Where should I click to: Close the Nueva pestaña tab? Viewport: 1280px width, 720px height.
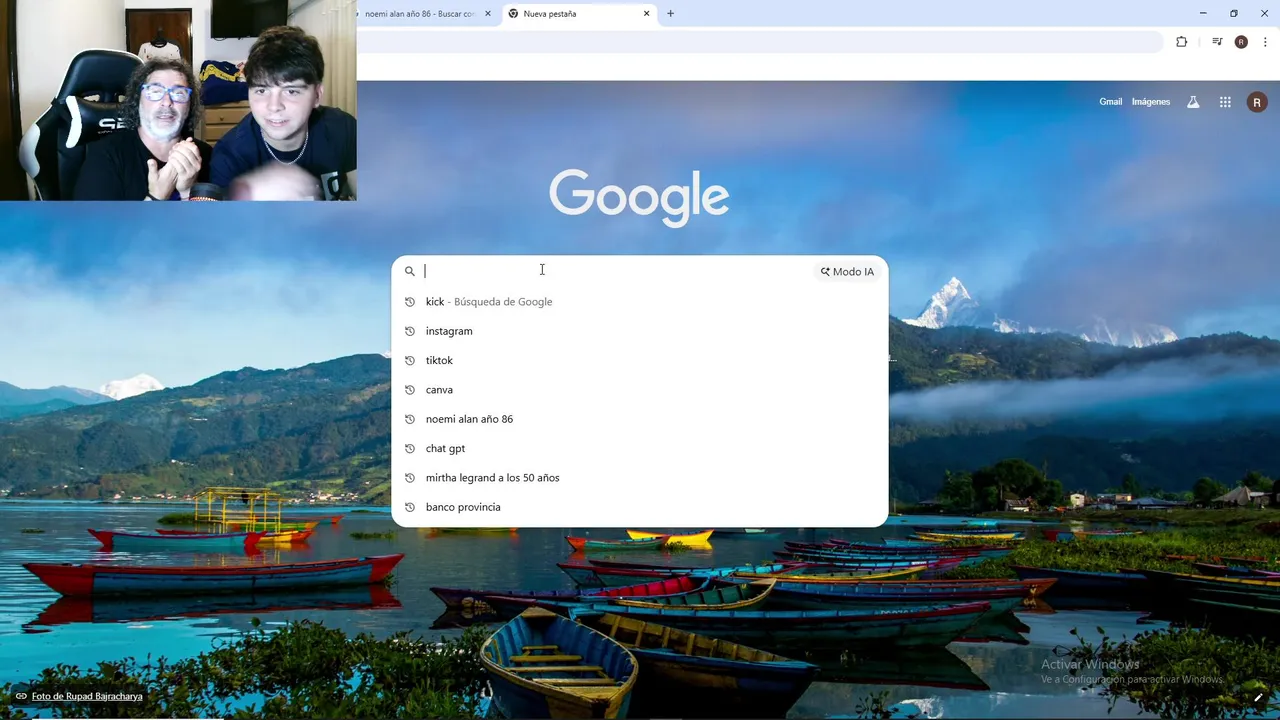[x=646, y=14]
